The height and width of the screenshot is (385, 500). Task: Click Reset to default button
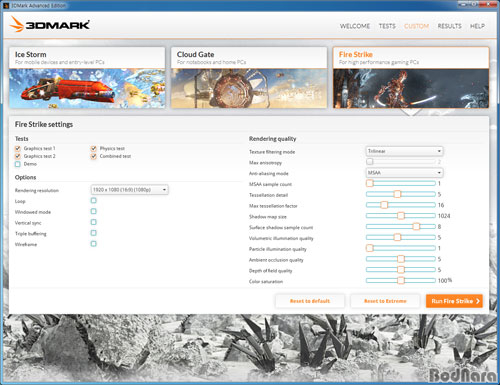[310, 301]
